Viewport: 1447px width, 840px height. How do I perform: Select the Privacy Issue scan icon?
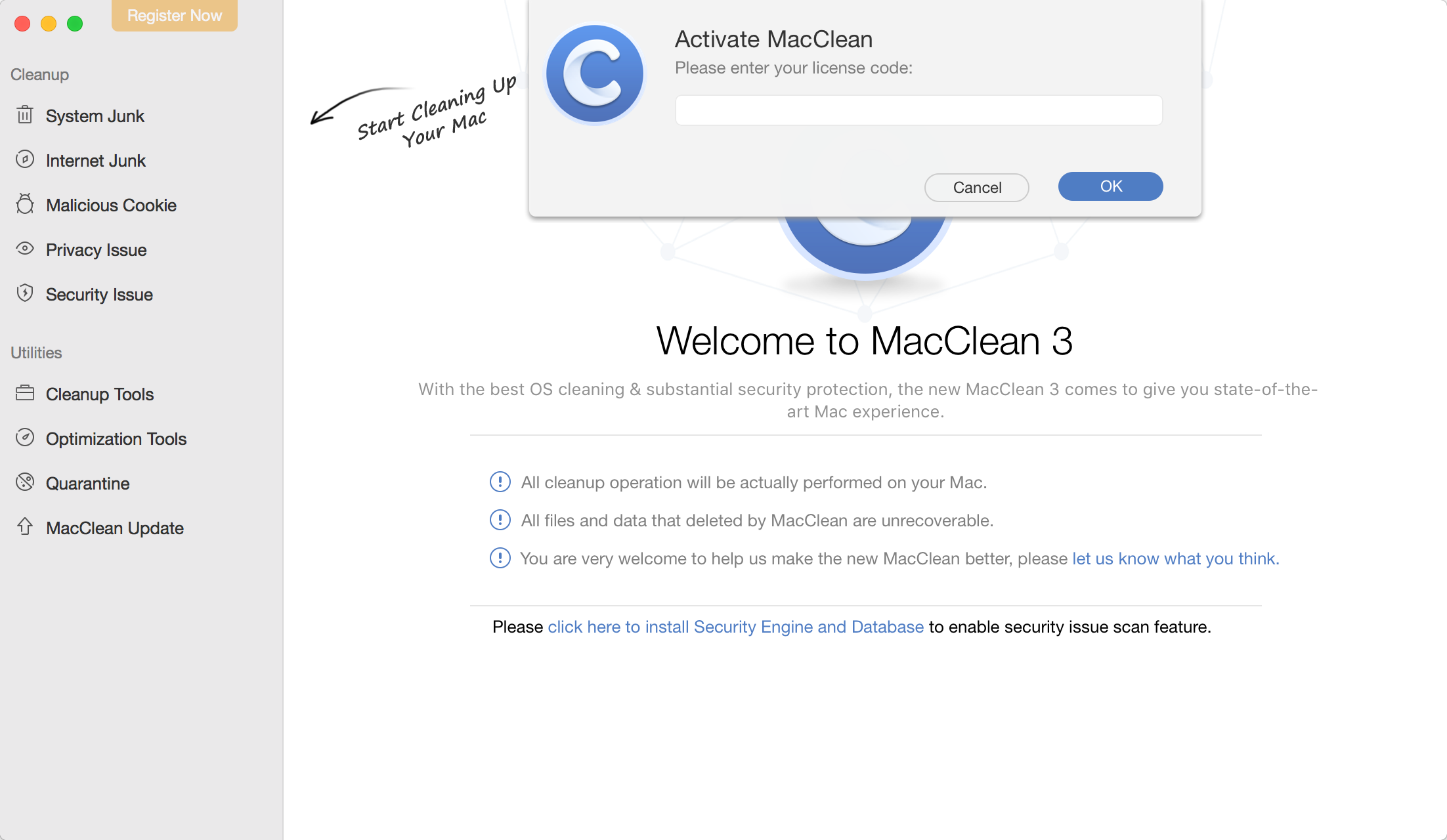[x=25, y=250]
